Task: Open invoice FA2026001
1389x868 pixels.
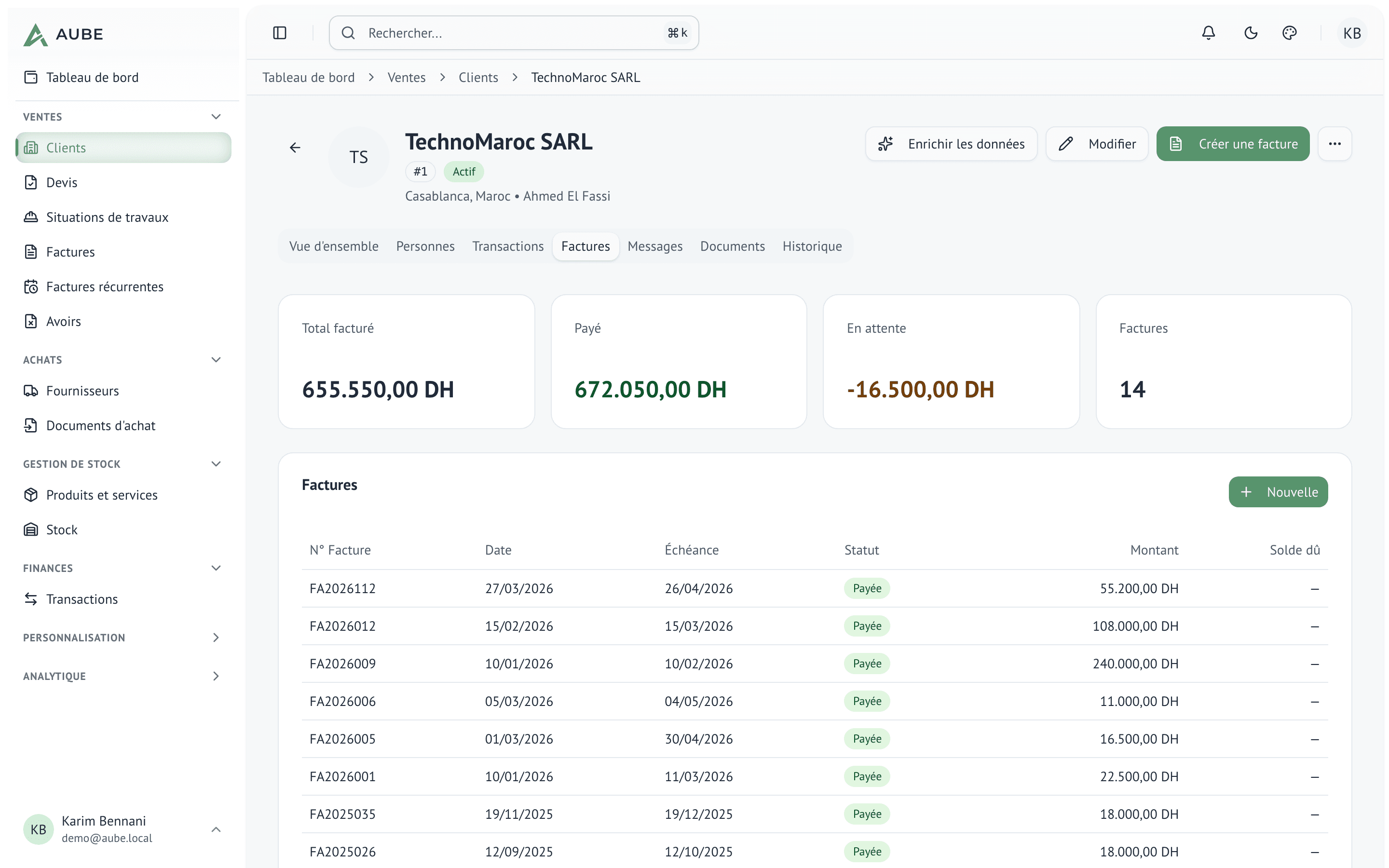Action: 342,777
